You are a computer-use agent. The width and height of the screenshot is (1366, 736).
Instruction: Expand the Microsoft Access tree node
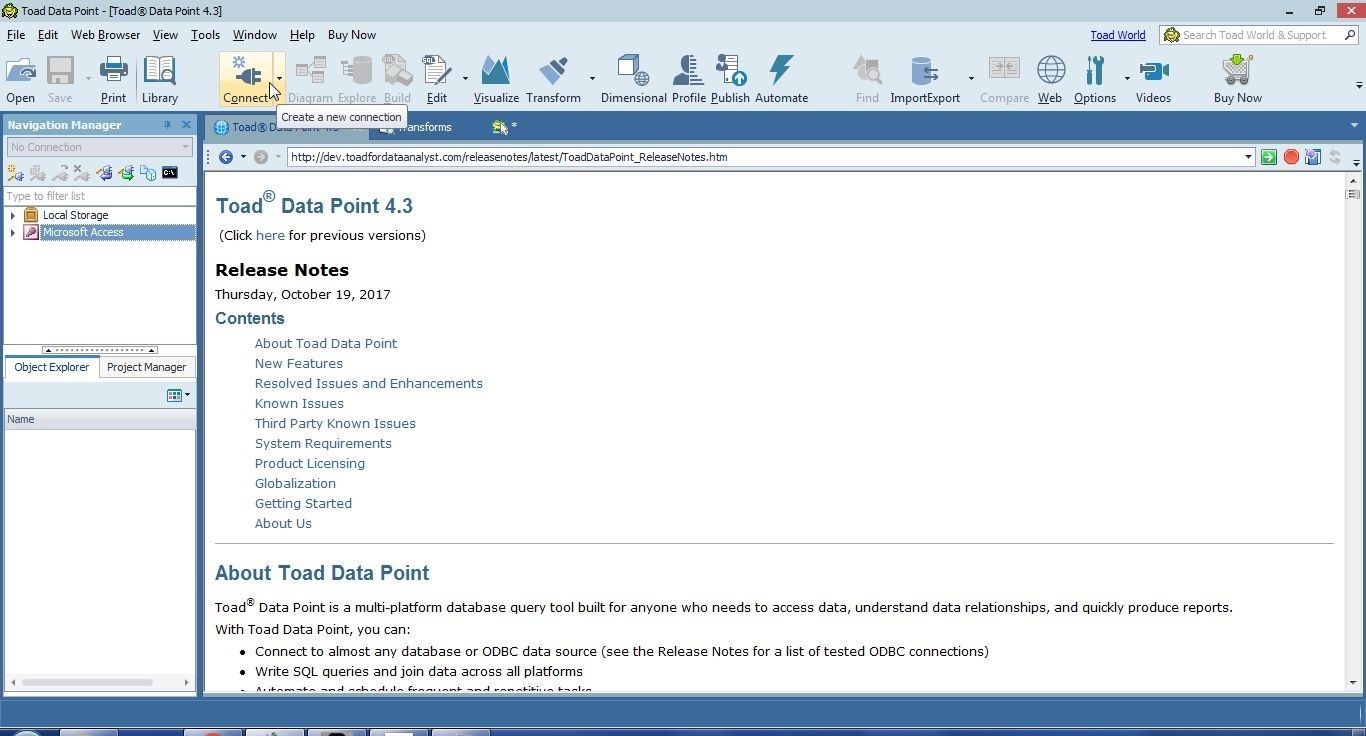click(x=12, y=232)
